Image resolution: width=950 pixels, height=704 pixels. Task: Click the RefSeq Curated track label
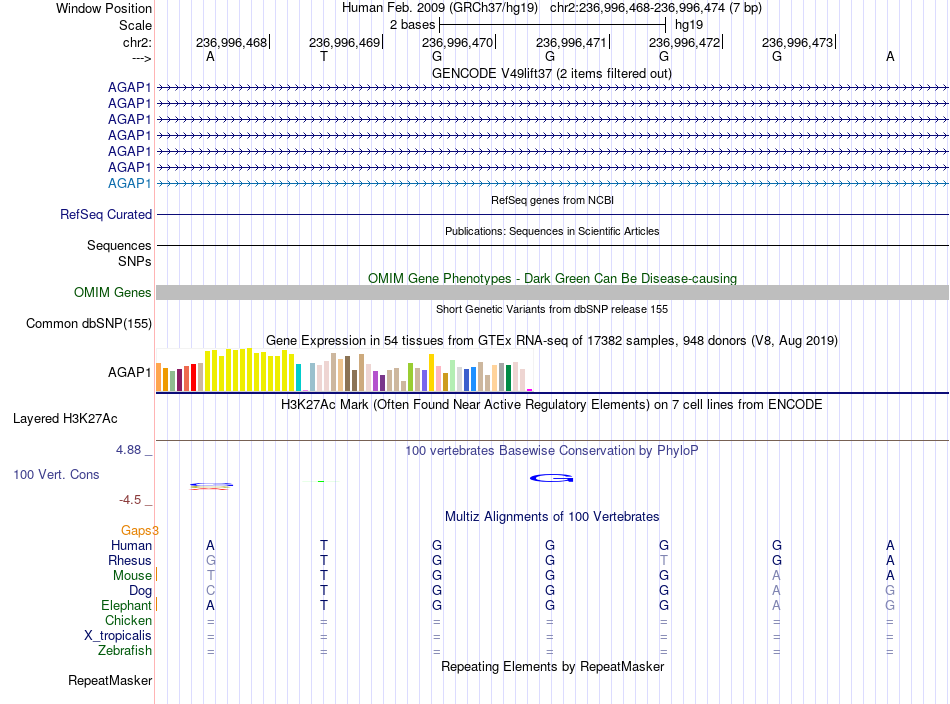pos(106,214)
